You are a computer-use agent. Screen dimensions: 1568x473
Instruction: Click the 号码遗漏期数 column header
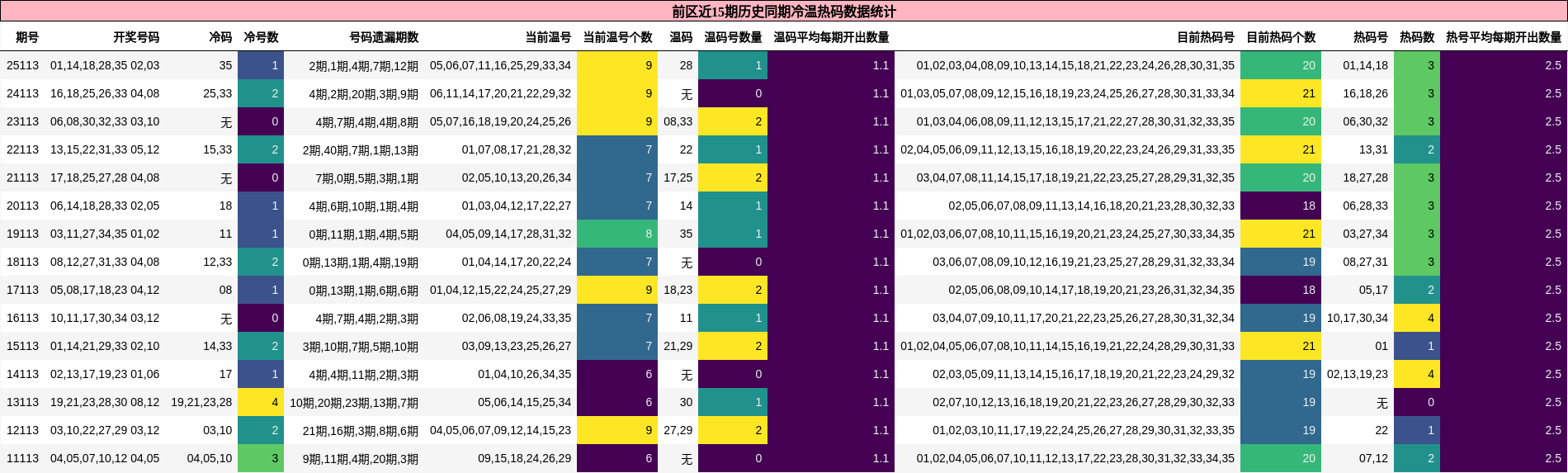pyautogui.click(x=384, y=37)
